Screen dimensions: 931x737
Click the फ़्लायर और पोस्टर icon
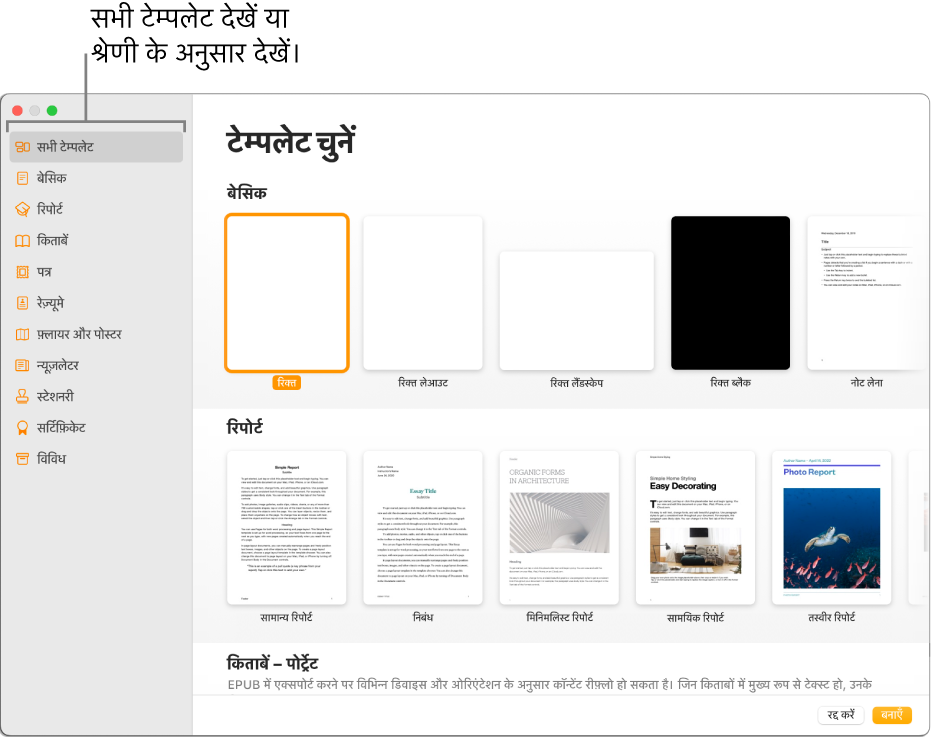(x=22, y=334)
